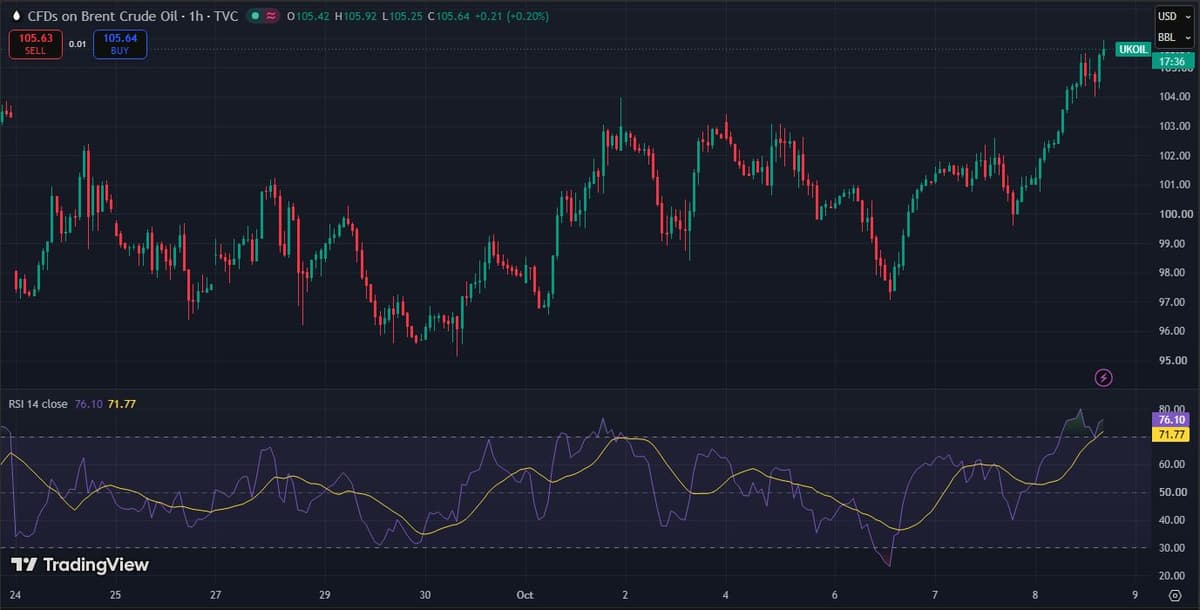The height and width of the screenshot is (610, 1200).
Task: Click the O105.42 open value
Action: tap(308, 17)
